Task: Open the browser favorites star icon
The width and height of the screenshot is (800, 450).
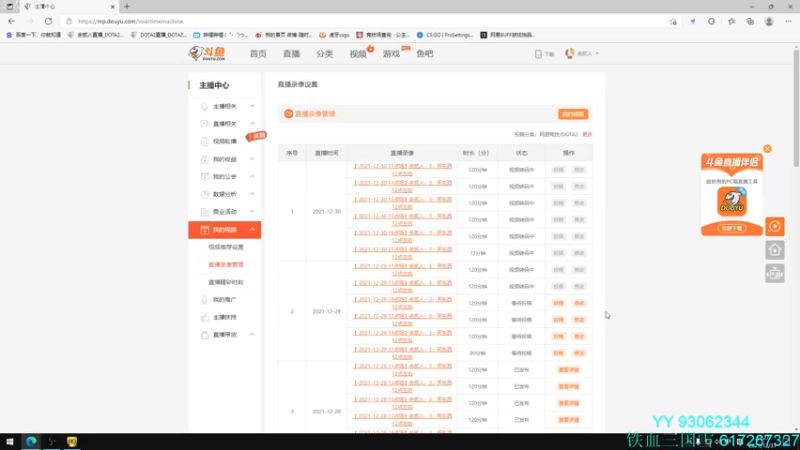Action: pyautogui.click(x=732, y=21)
